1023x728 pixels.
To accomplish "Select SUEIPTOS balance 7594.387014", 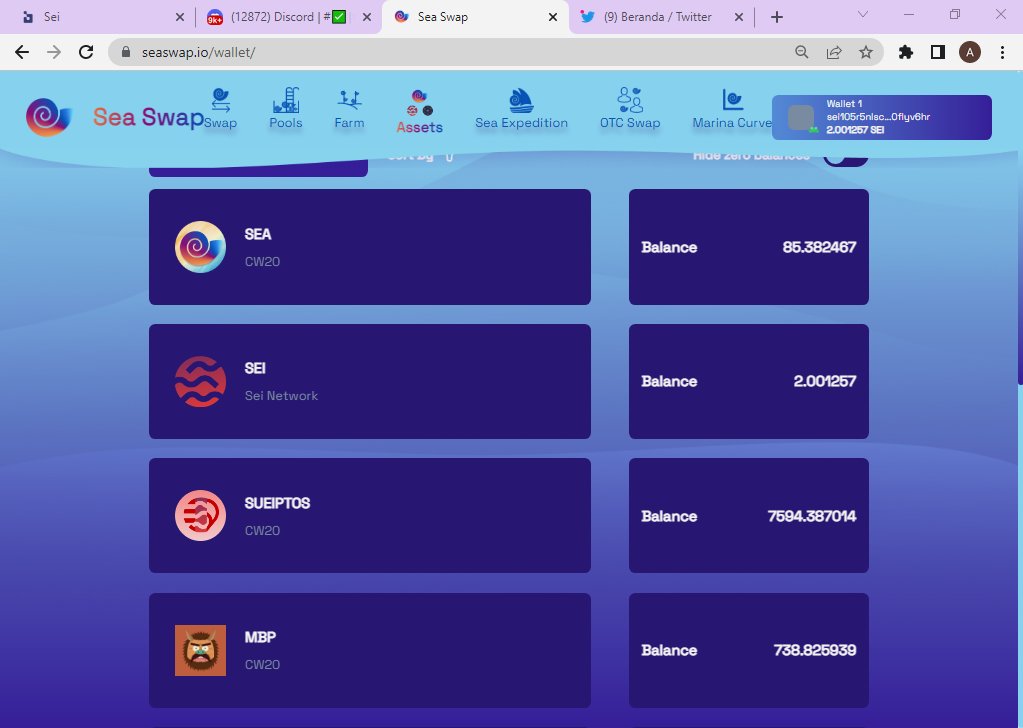I will tap(812, 516).
